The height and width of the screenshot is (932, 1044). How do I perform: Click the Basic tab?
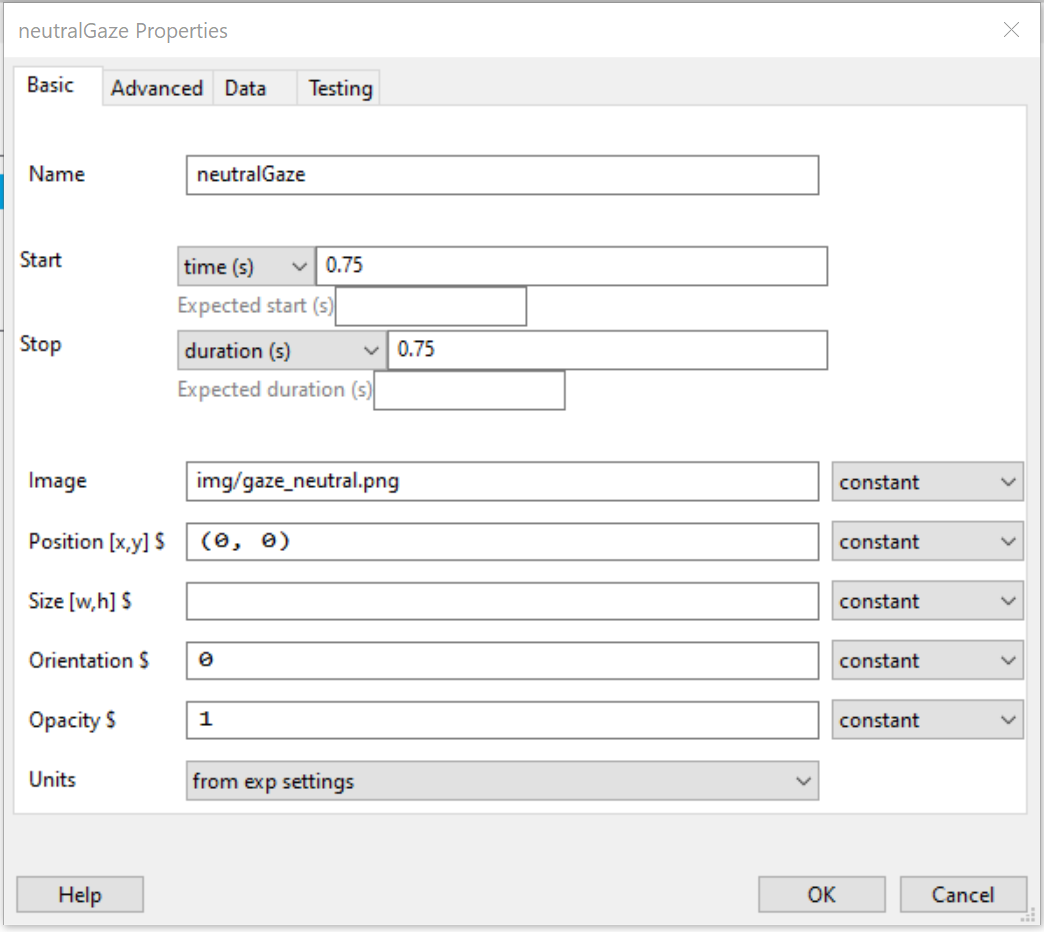pos(51,85)
